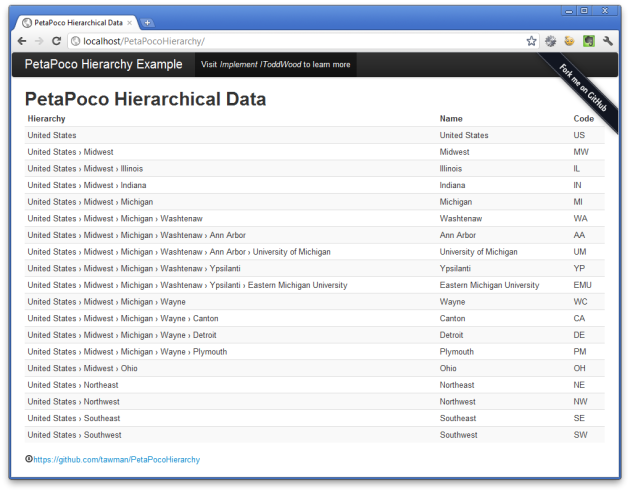This screenshot has height=492, width=630.
Task: Minimize the browser window
Action: pyautogui.click(x=569, y=11)
